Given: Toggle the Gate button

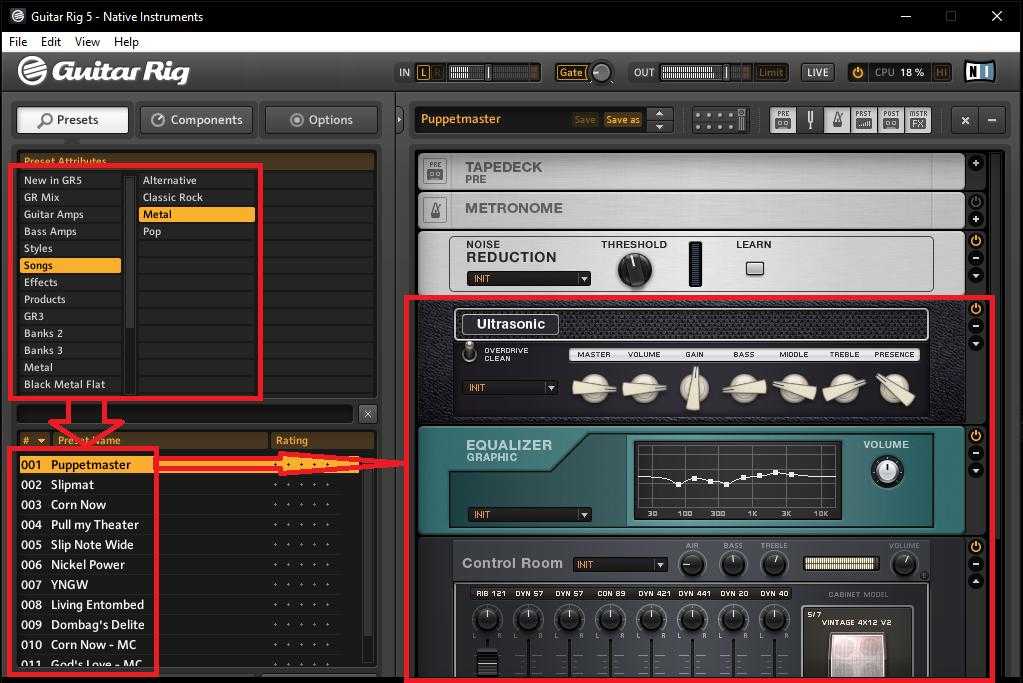Looking at the screenshot, I should [570, 72].
